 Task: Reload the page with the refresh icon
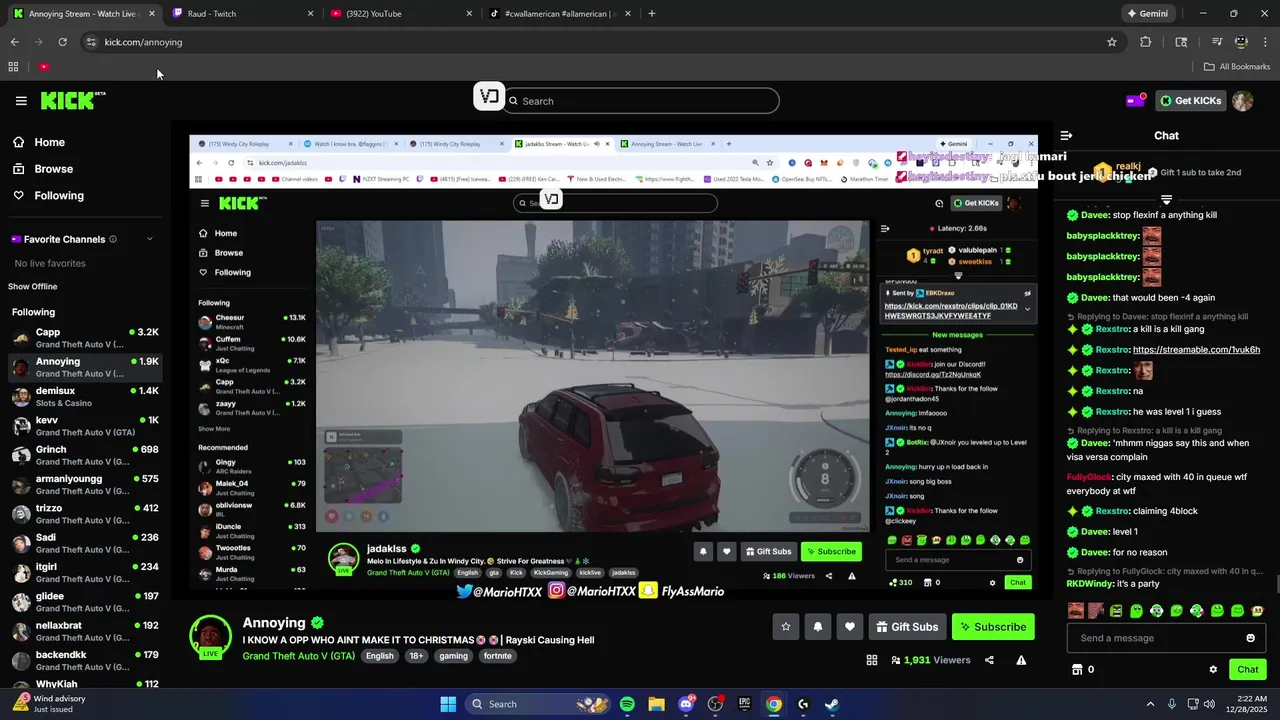point(63,42)
